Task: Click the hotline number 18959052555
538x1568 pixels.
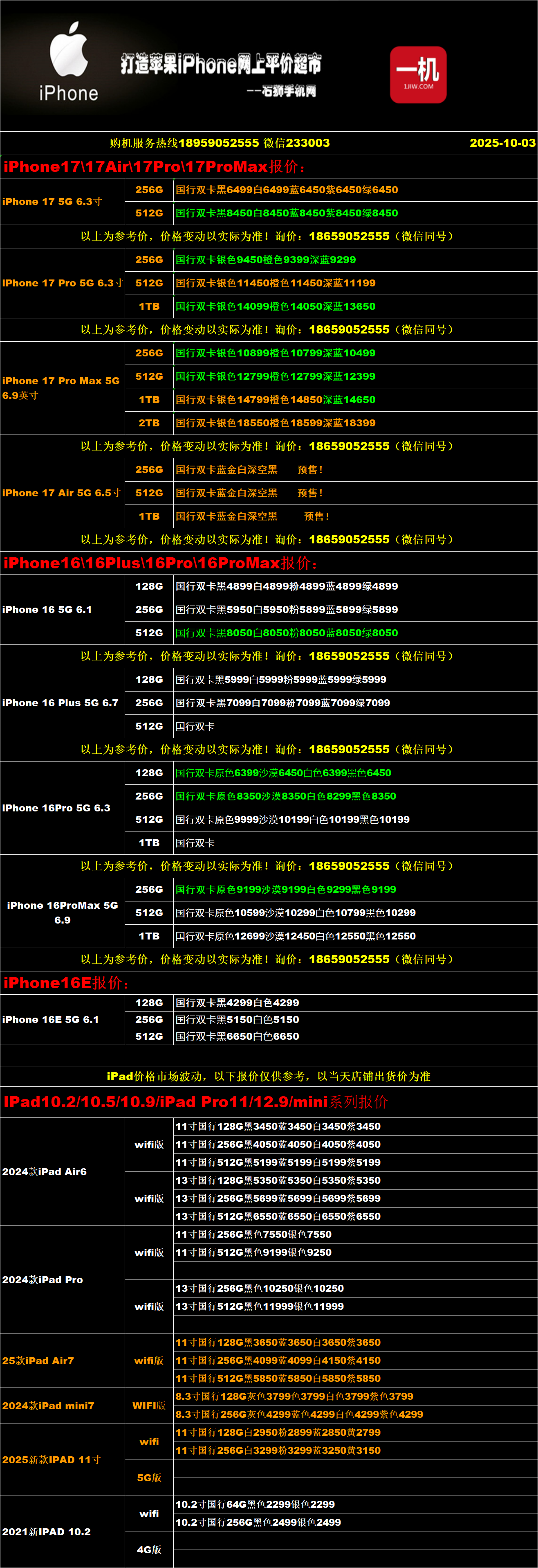Action: 219,143
